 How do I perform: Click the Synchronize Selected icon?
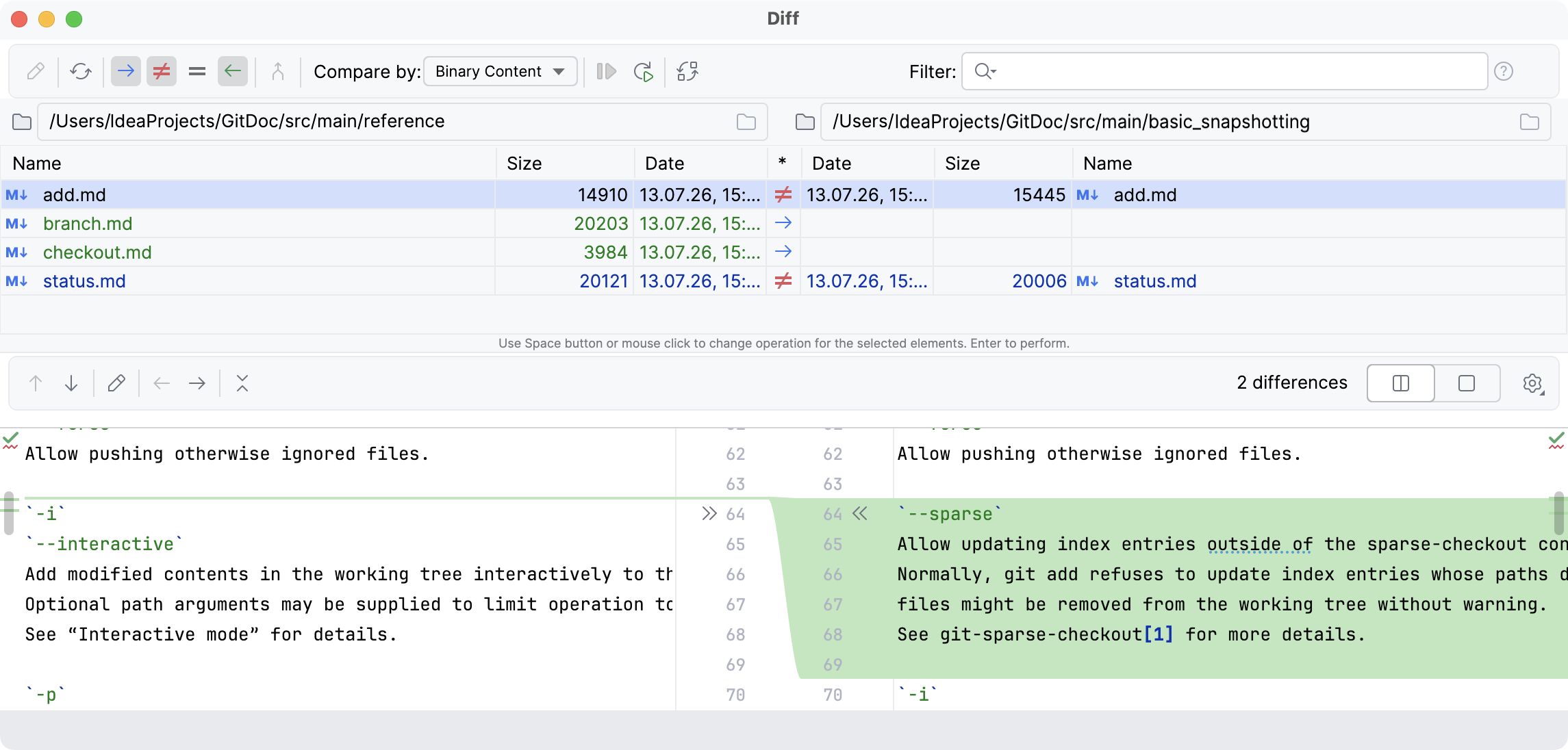pyautogui.click(x=607, y=71)
